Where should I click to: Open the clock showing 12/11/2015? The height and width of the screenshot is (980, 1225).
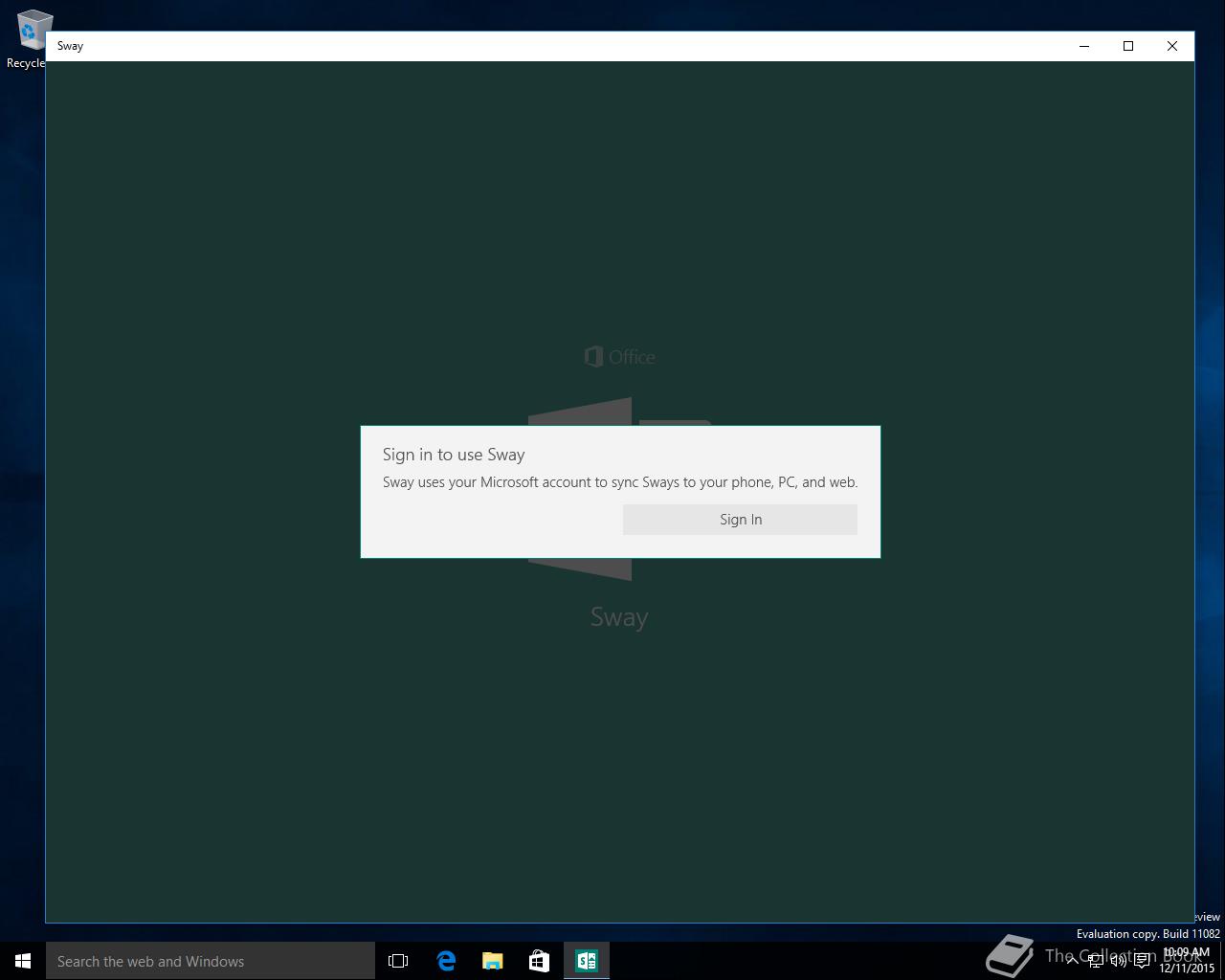[1187, 960]
